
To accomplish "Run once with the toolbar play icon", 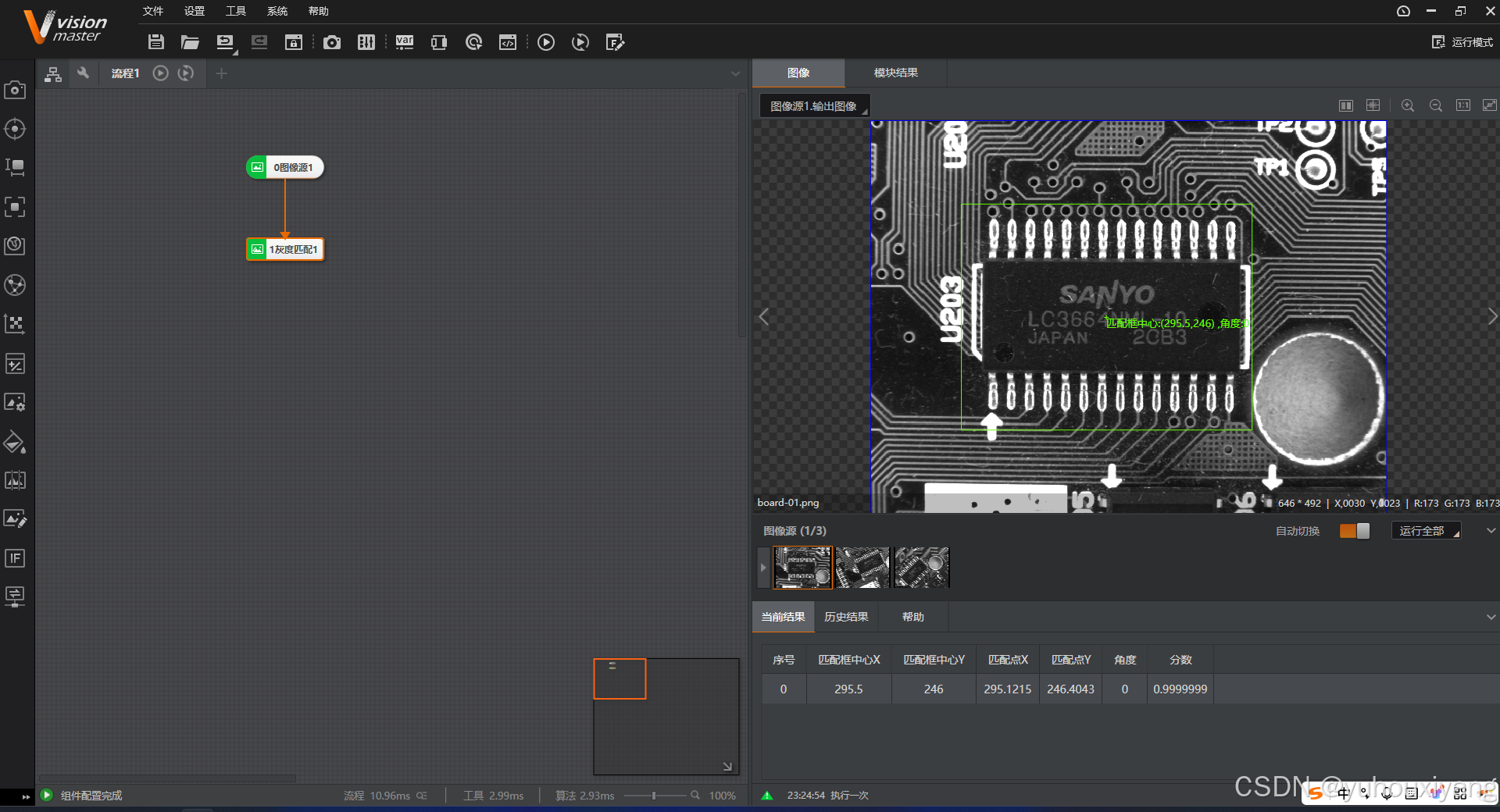I will click(546, 42).
